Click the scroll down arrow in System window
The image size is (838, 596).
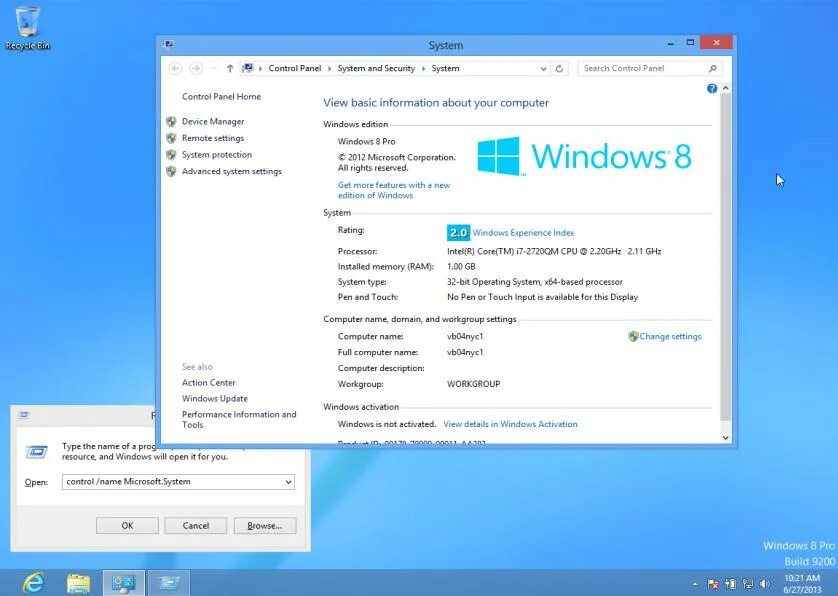[x=725, y=437]
